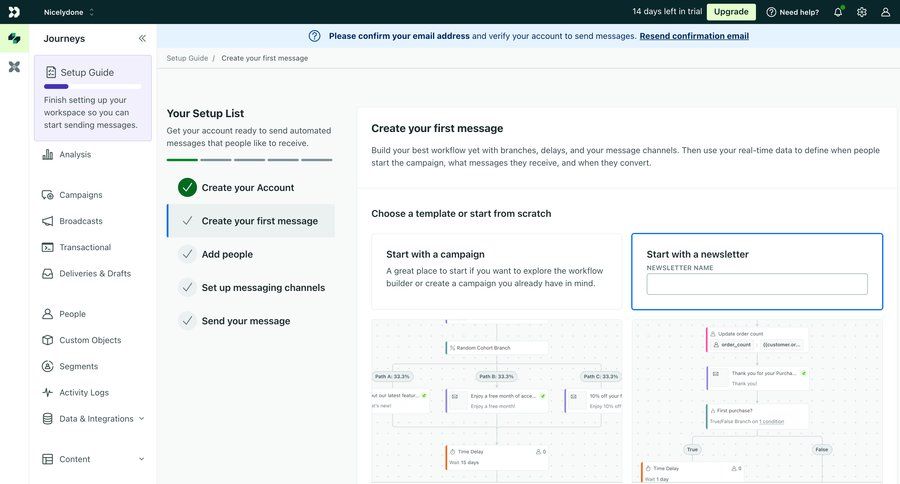Screen dimensions: 900x484
Task: Open the Nicelydone workspace switcher
Action: click(x=68, y=12)
